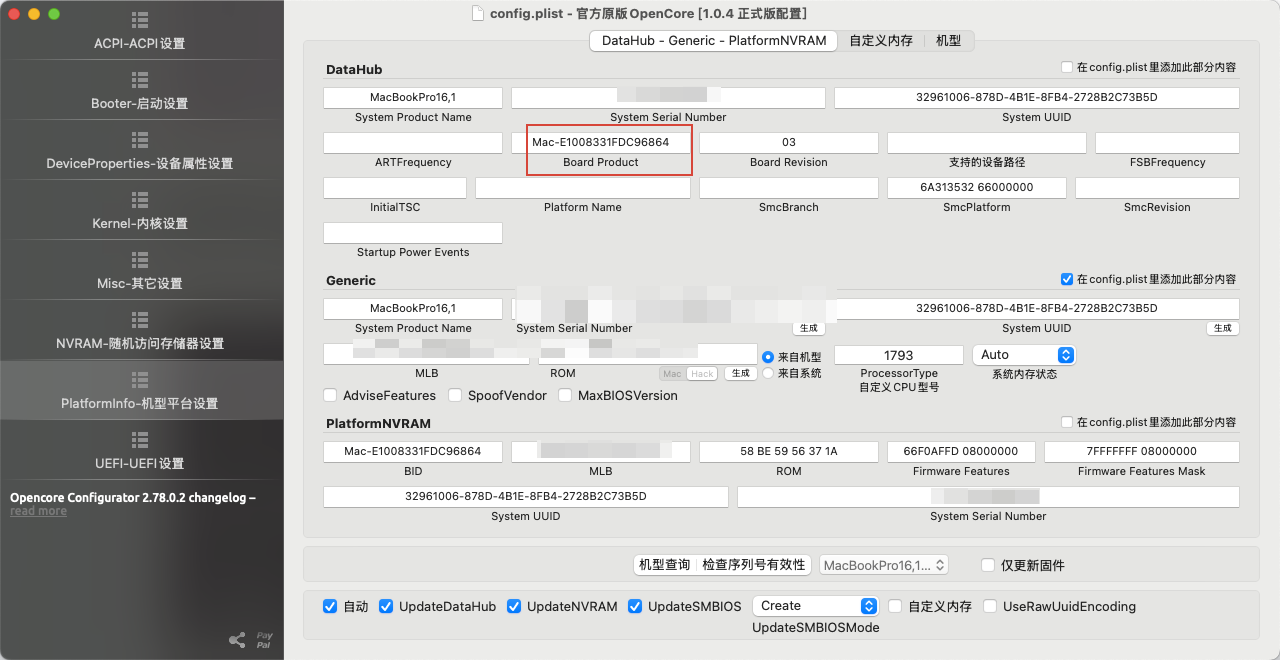Expand the Auto system memory status dropdown

click(1023, 355)
